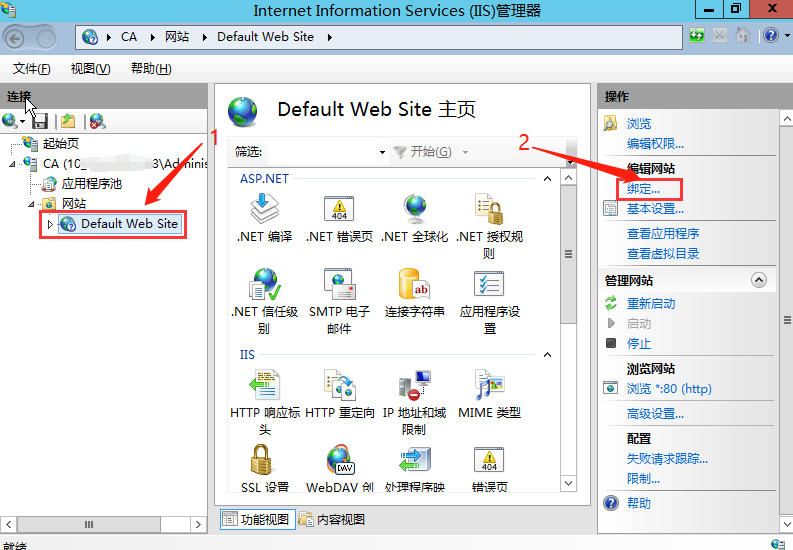Select 应用程序池 in the connections tree
Image resolution: width=793 pixels, height=550 pixels.
tap(92, 184)
